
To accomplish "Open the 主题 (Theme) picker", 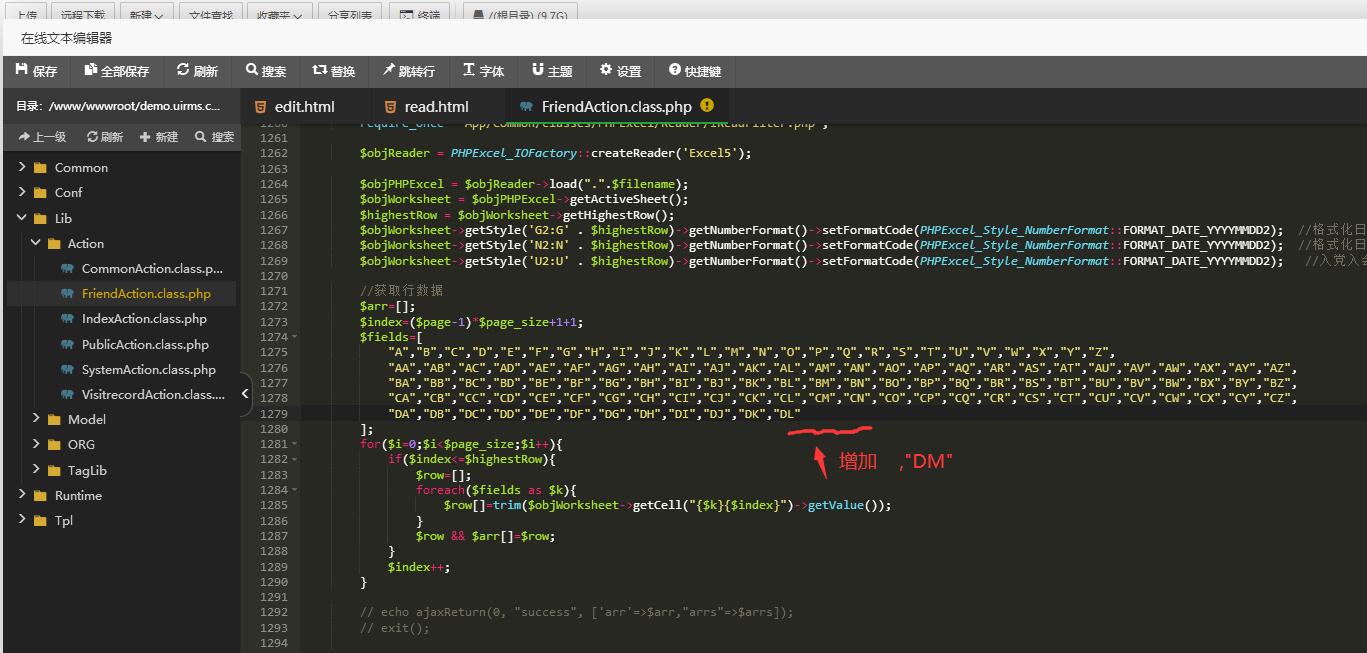I will point(552,71).
